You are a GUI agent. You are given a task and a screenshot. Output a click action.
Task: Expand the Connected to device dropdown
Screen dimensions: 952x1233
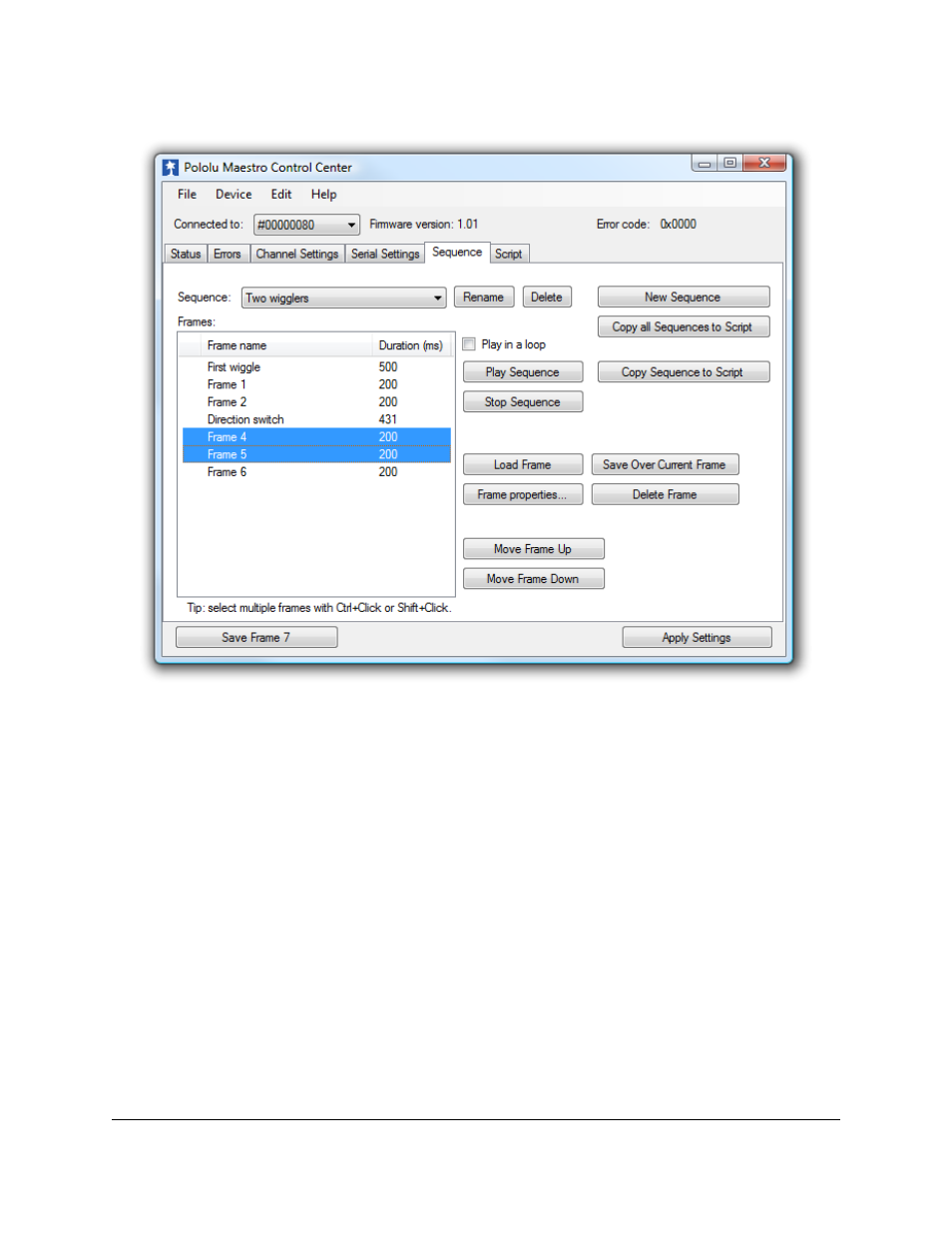(x=306, y=225)
